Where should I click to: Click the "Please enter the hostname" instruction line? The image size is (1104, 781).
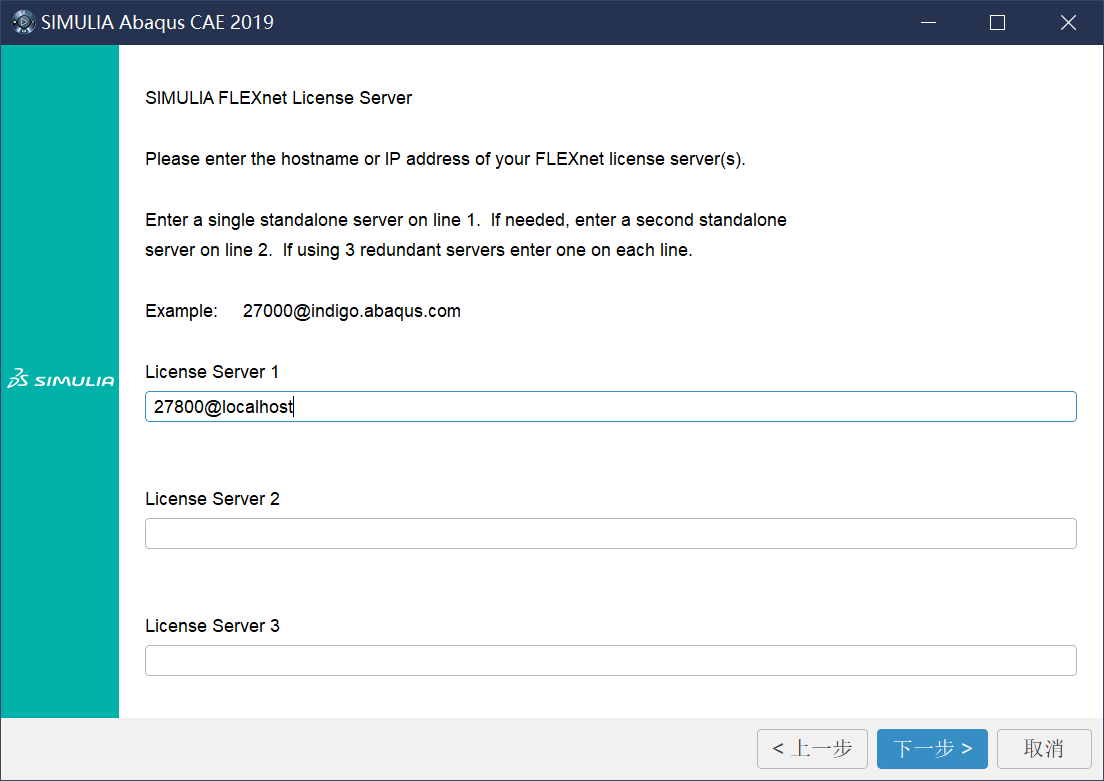pyautogui.click(x=445, y=159)
